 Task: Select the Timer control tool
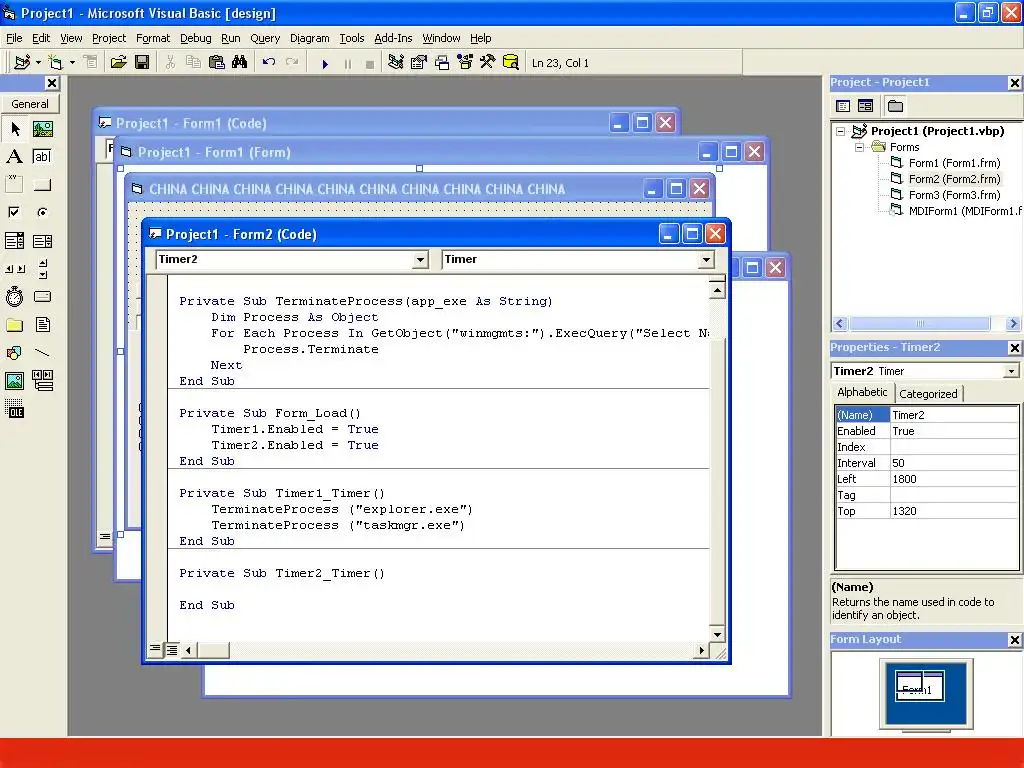click(x=15, y=296)
